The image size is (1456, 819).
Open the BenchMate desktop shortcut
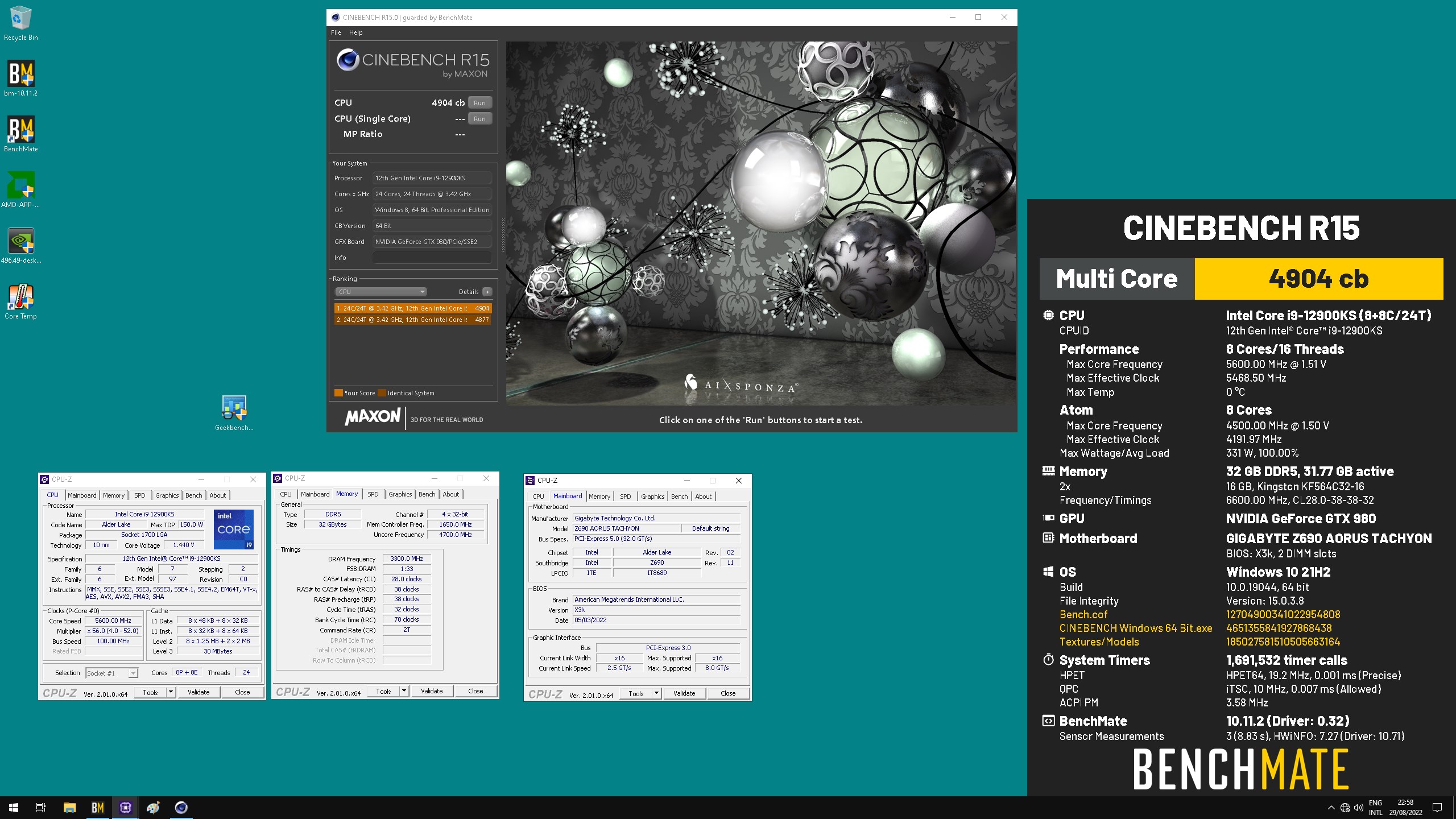[20, 134]
